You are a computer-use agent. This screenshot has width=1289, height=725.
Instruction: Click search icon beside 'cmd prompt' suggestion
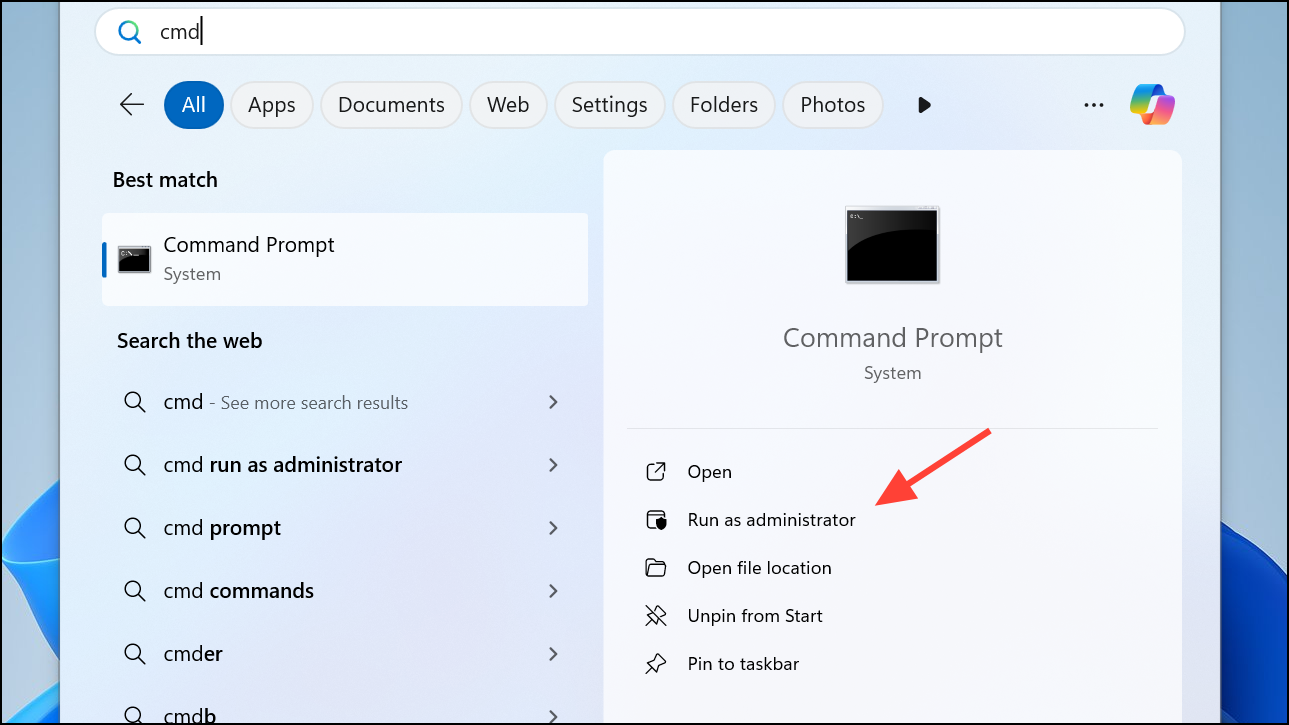(x=134, y=528)
